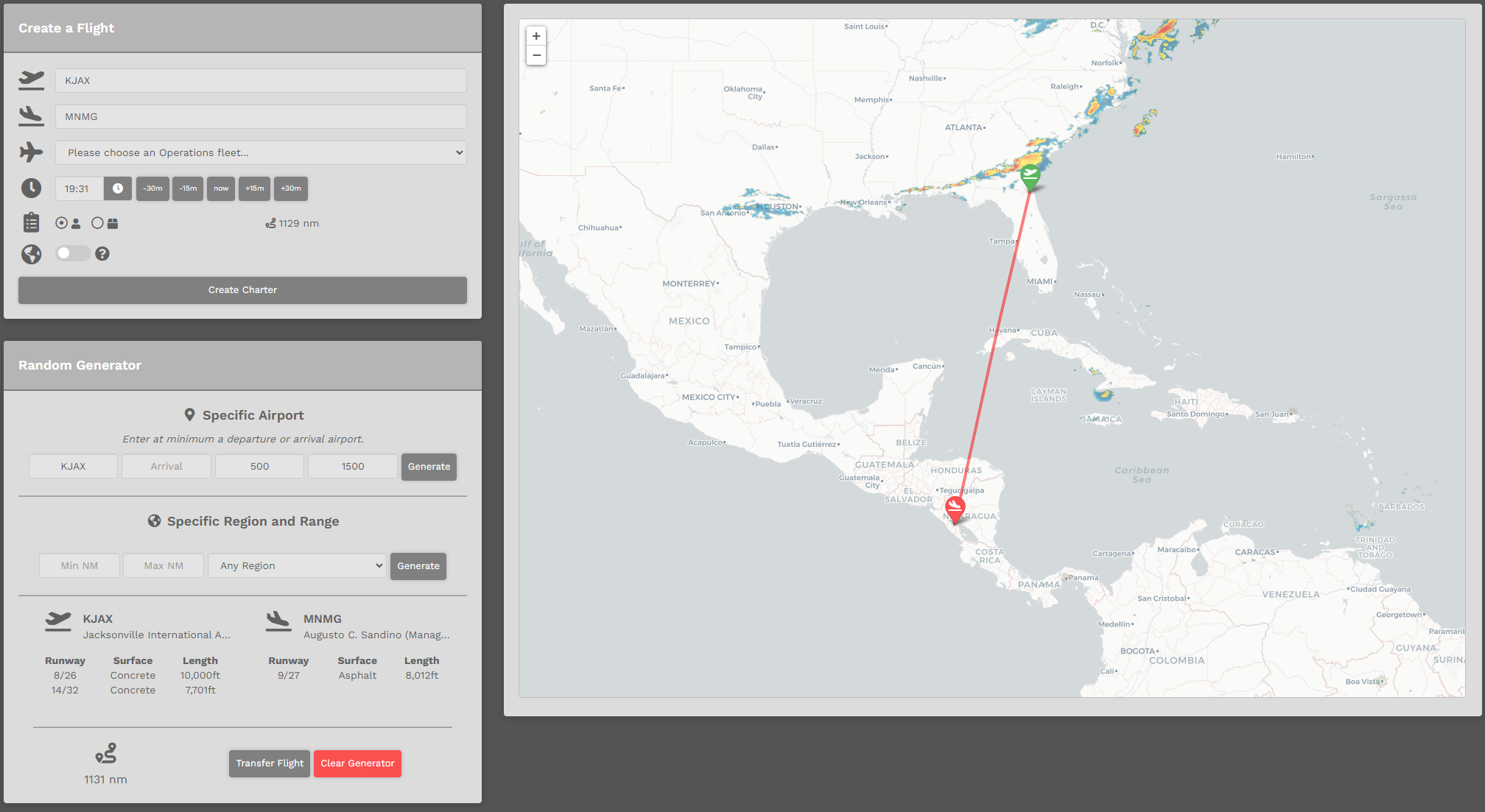Set time with the +15m button

coord(254,188)
